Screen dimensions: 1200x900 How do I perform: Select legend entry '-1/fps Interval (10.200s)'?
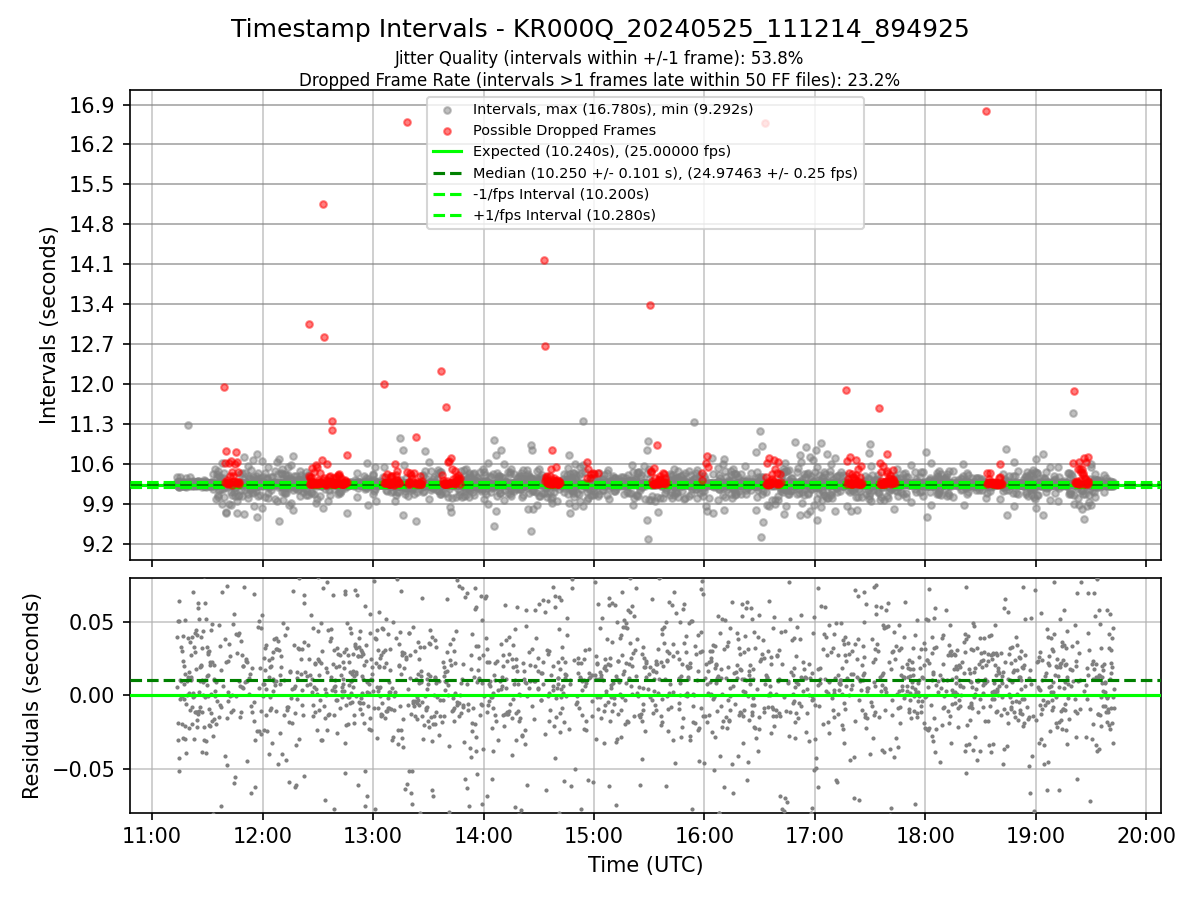coord(561,194)
